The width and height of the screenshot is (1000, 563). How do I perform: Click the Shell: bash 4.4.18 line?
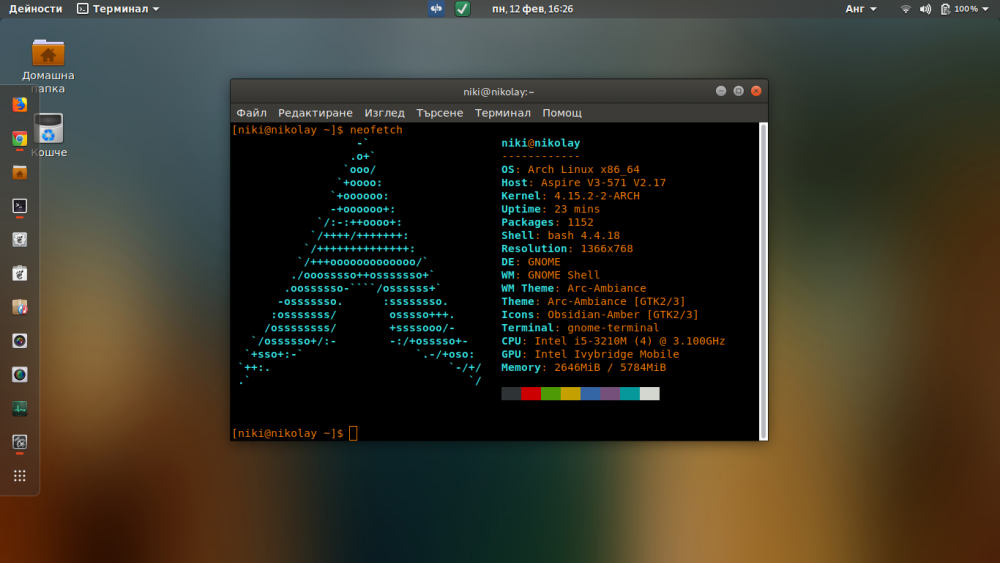click(561, 235)
